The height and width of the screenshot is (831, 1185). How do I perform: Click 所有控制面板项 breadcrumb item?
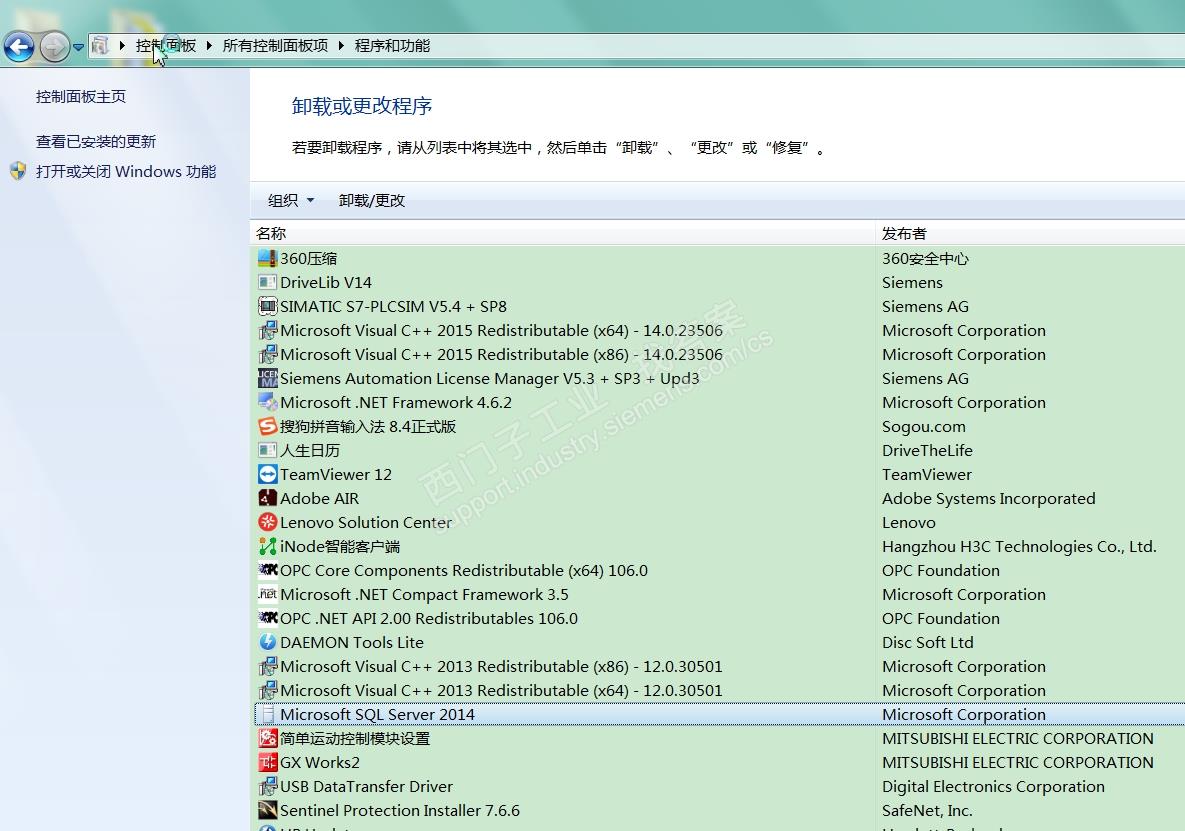pyautogui.click(x=275, y=46)
